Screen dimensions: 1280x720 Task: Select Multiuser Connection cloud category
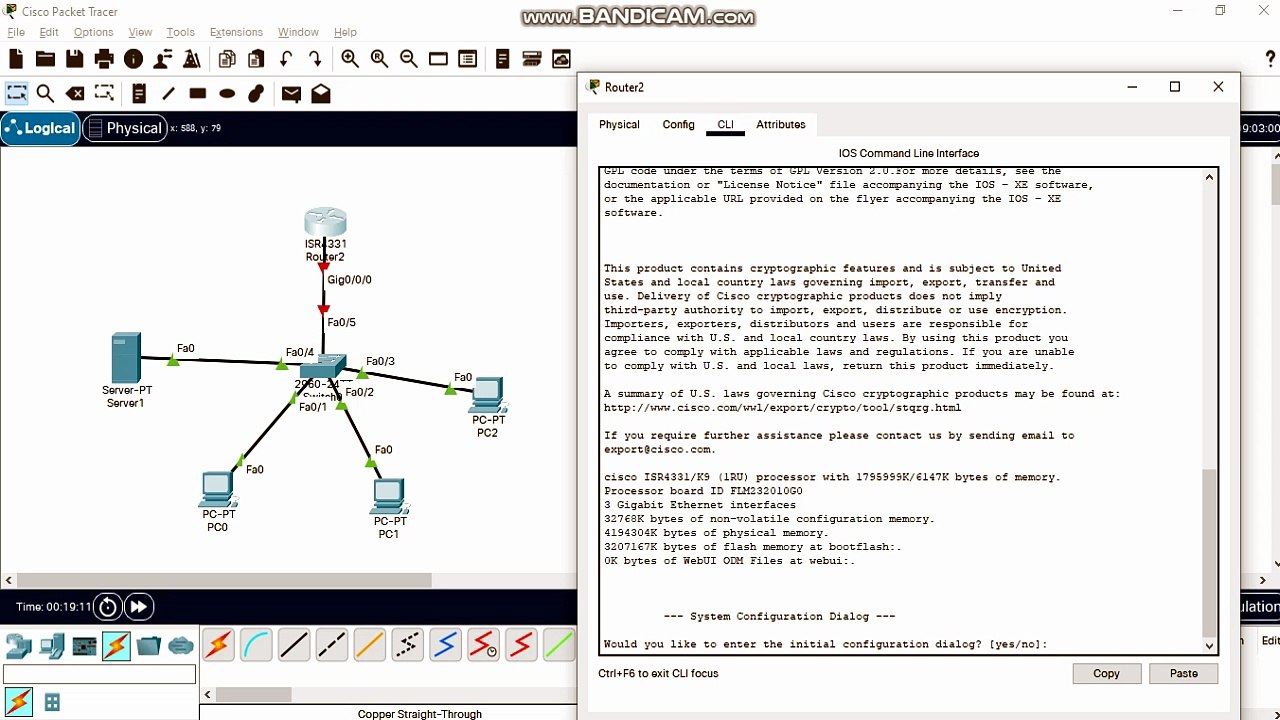181,647
